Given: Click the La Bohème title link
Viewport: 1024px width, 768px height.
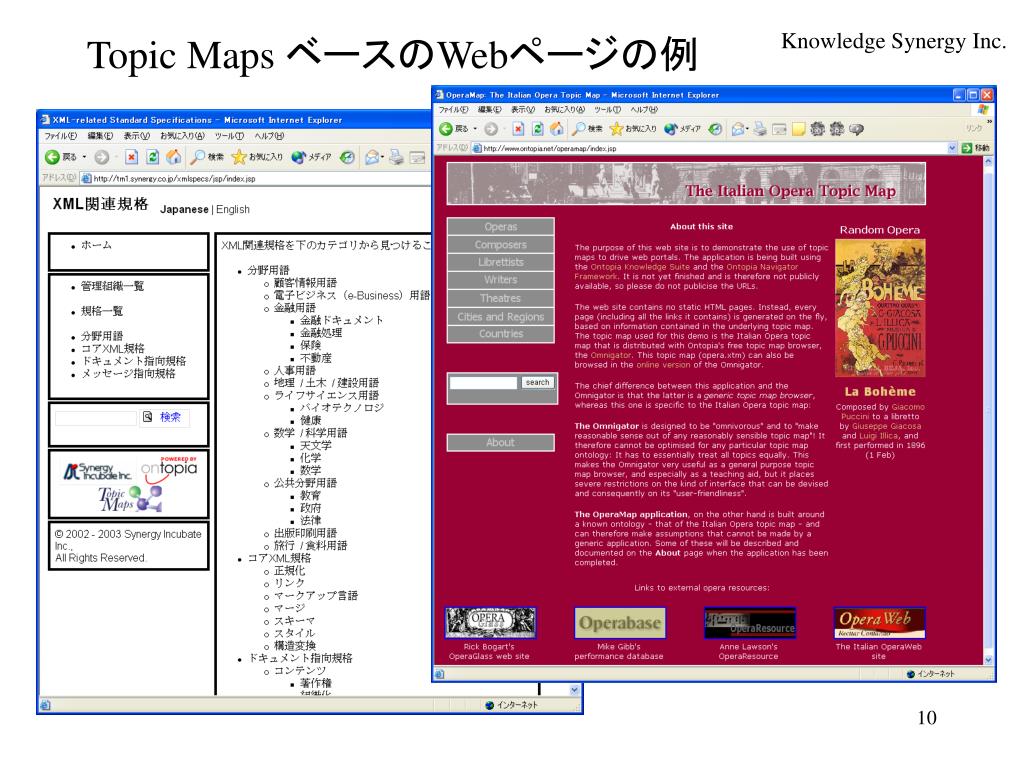Looking at the screenshot, I should pyautogui.click(x=880, y=392).
